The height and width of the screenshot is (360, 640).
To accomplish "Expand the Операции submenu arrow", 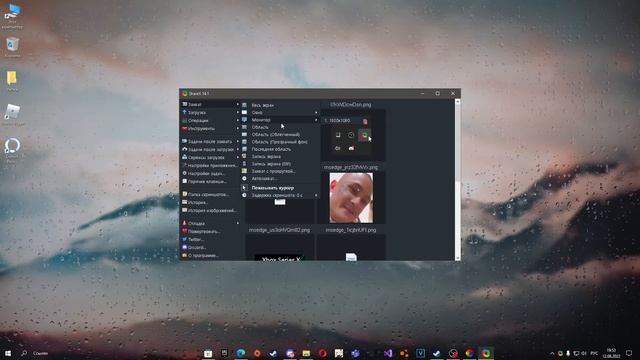I will (x=238, y=120).
